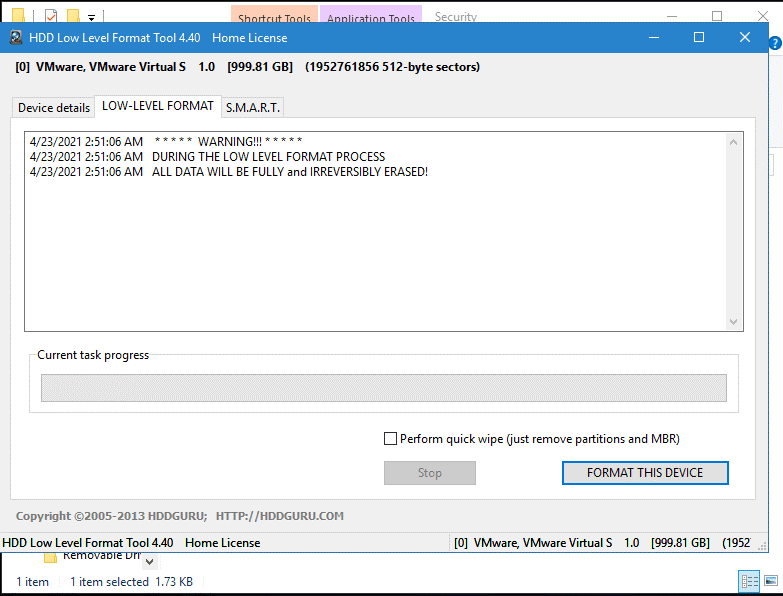
Task: Click the 1952761856 512-byte sectors text
Action: pos(392,67)
